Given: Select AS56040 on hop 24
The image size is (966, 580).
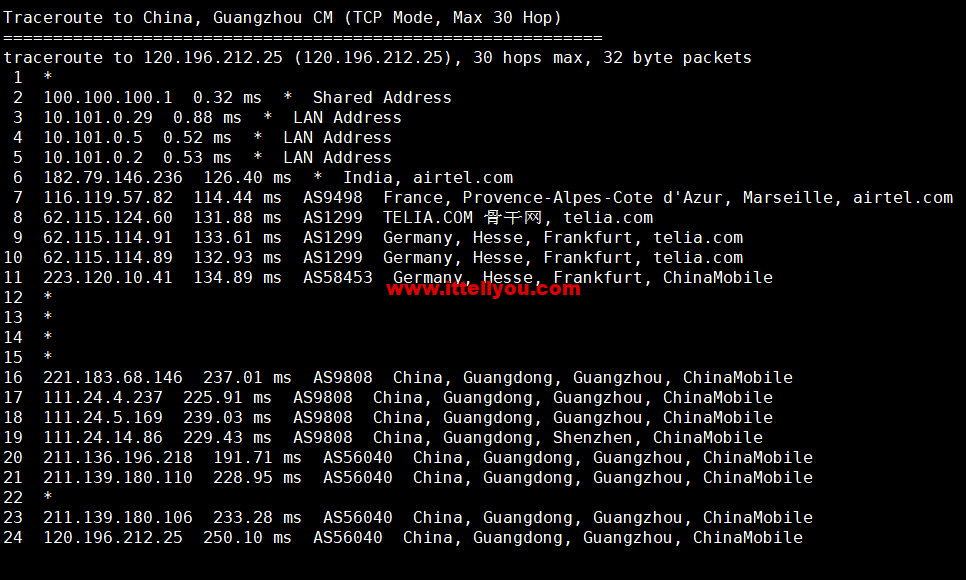Looking at the screenshot, I should click(x=347, y=537).
